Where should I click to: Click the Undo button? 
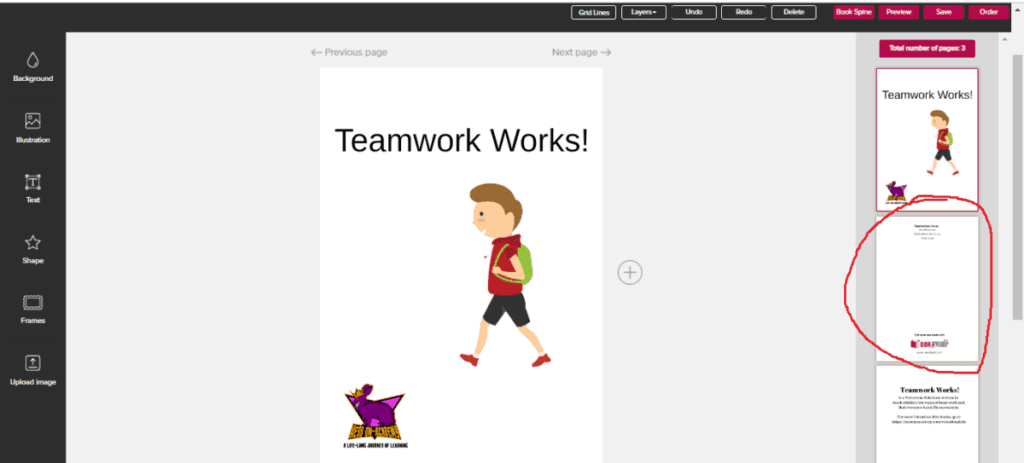coord(694,12)
